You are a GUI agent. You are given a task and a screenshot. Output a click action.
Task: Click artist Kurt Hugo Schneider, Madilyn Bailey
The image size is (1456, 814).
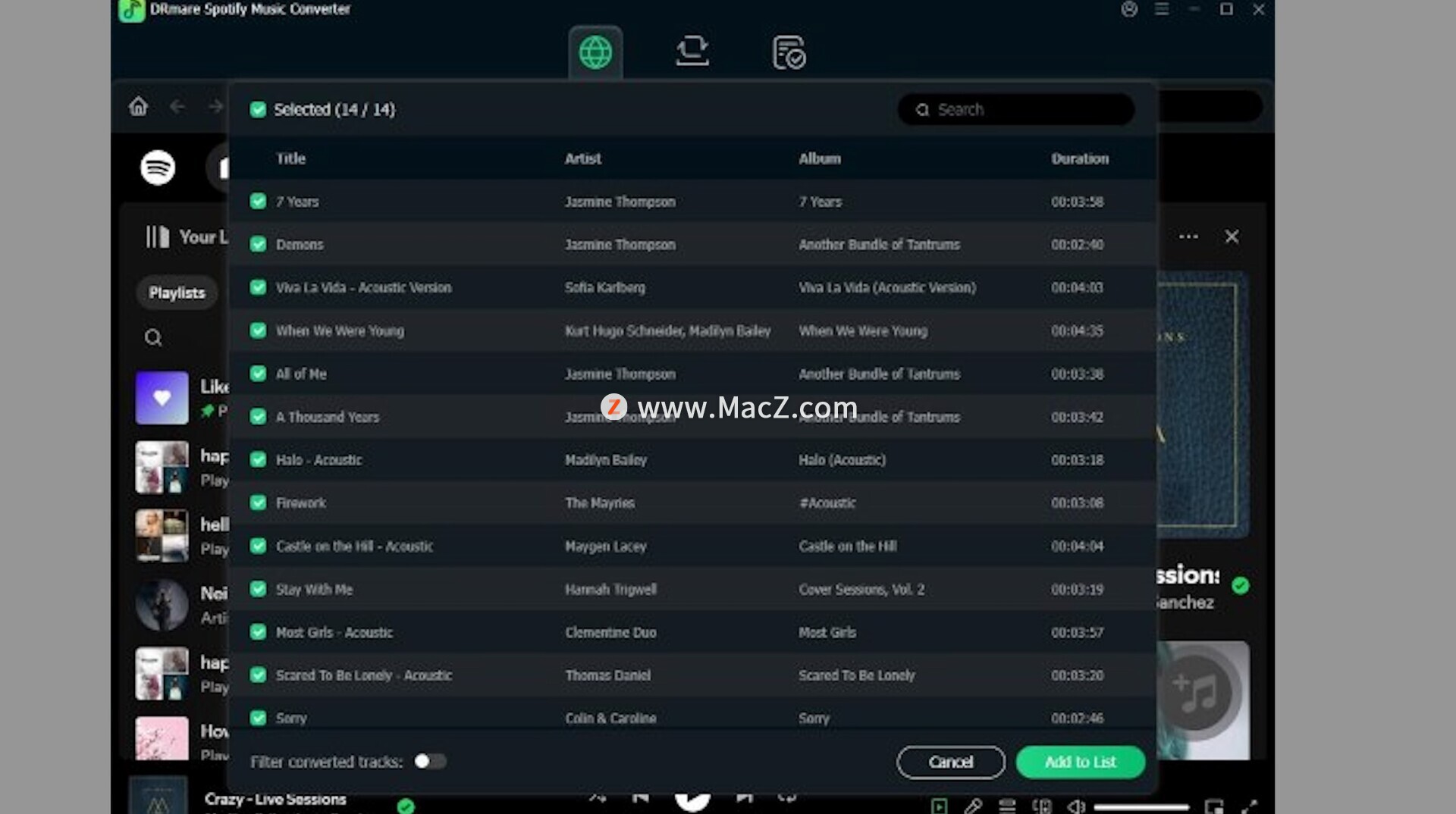click(x=667, y=330)
